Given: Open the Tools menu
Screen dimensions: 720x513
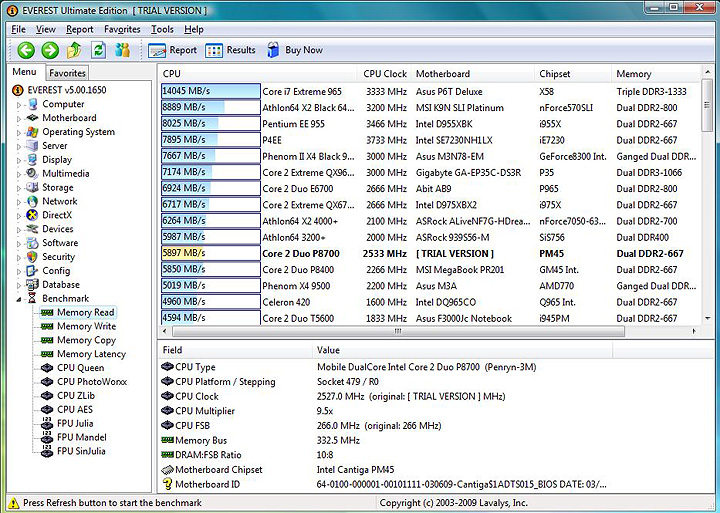Looking at the screenshot, I should pyautogui.click(x=162, y=29).
